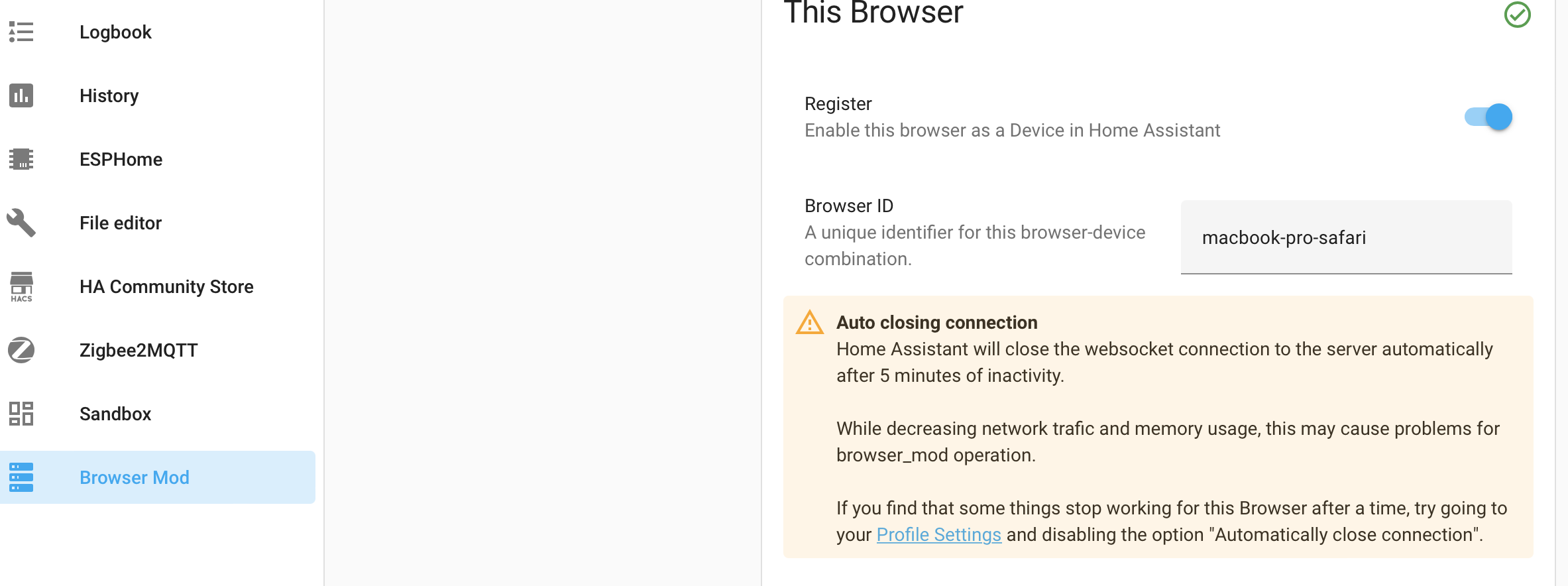Click the File editor wrench icon
The image size is (1568, 586).
tap(20, 223)
